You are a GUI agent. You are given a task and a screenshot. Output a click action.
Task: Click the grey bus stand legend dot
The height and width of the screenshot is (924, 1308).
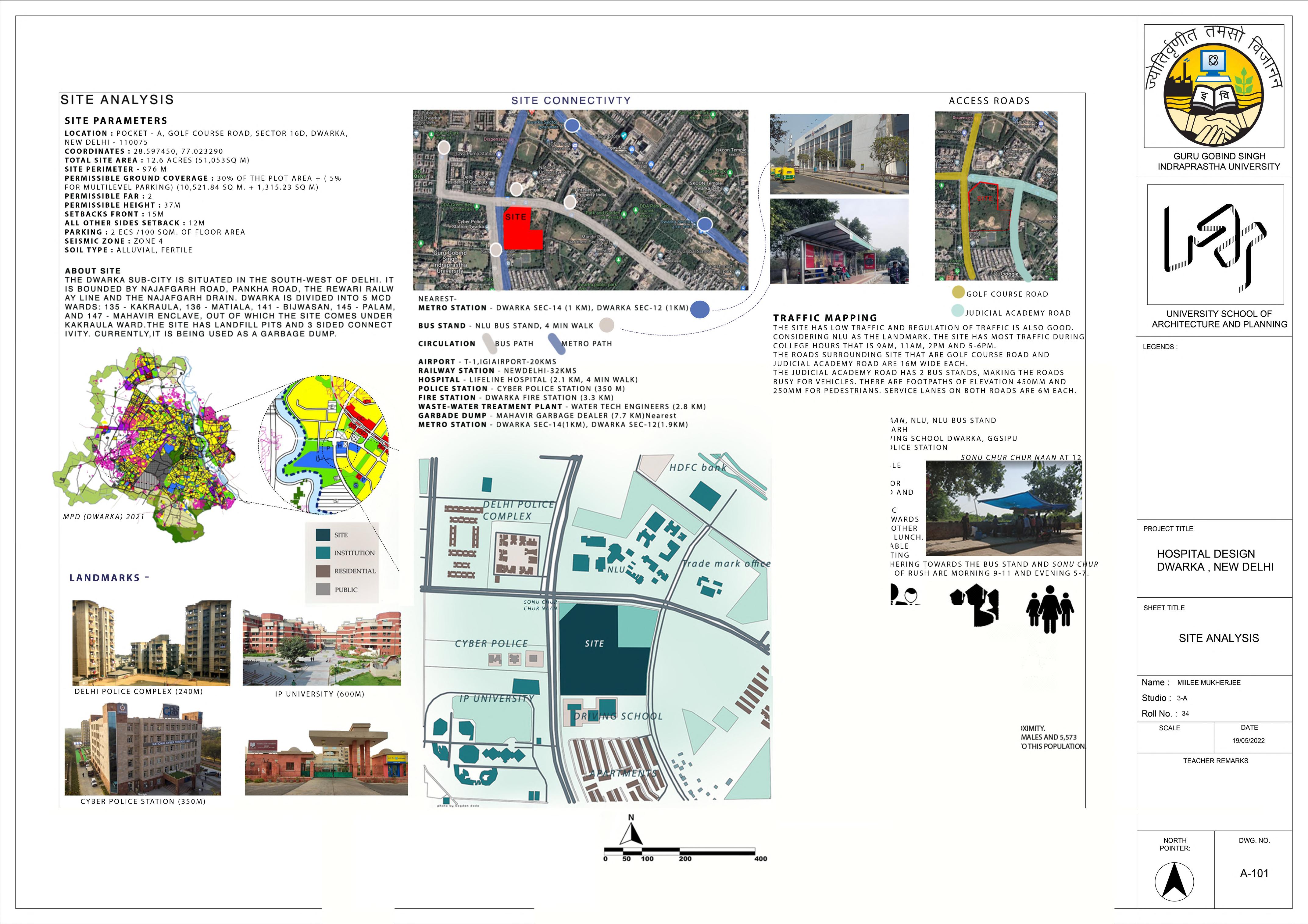coord(607,325)
